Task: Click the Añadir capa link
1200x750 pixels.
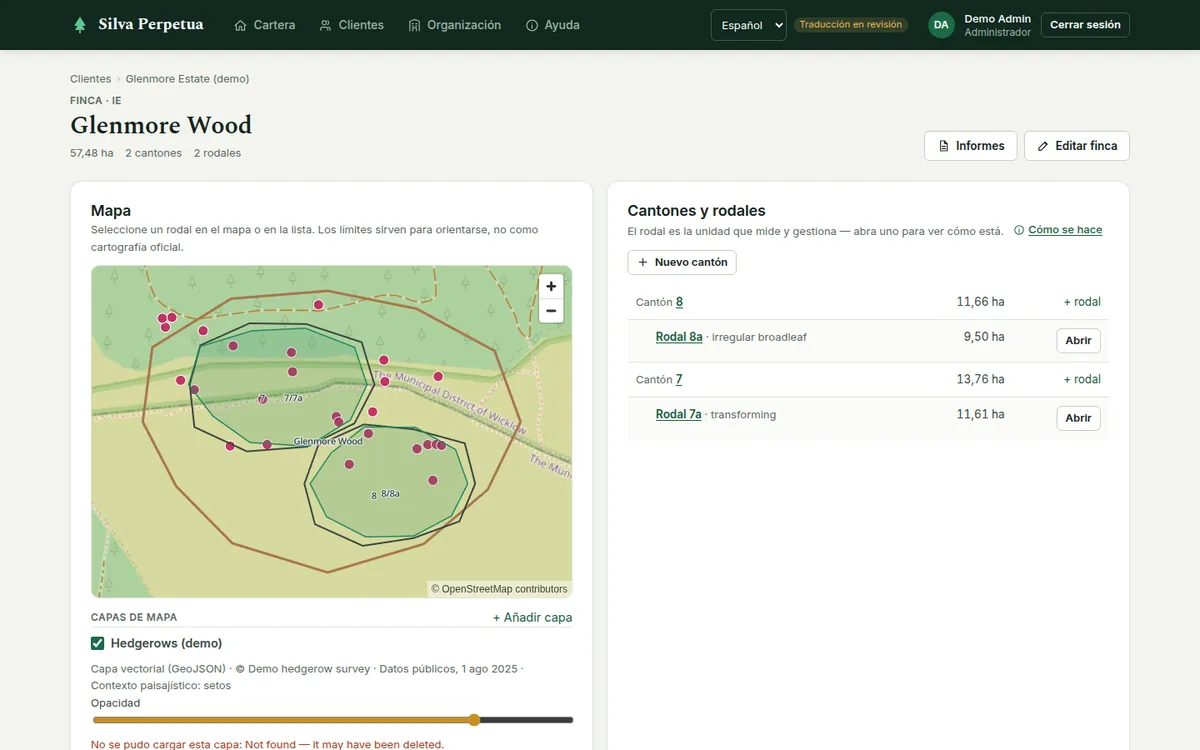Action: 533,618
